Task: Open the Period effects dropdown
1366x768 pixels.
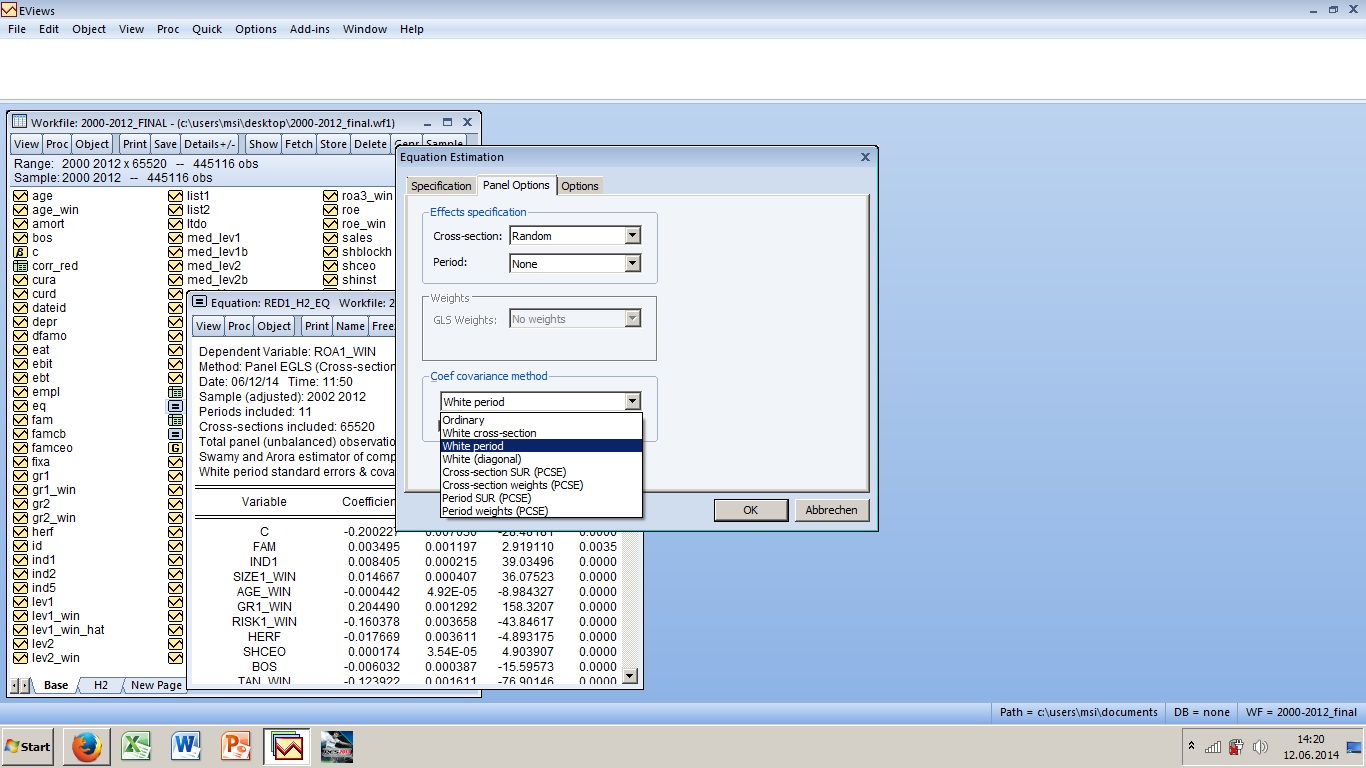Action: (632, 264)
